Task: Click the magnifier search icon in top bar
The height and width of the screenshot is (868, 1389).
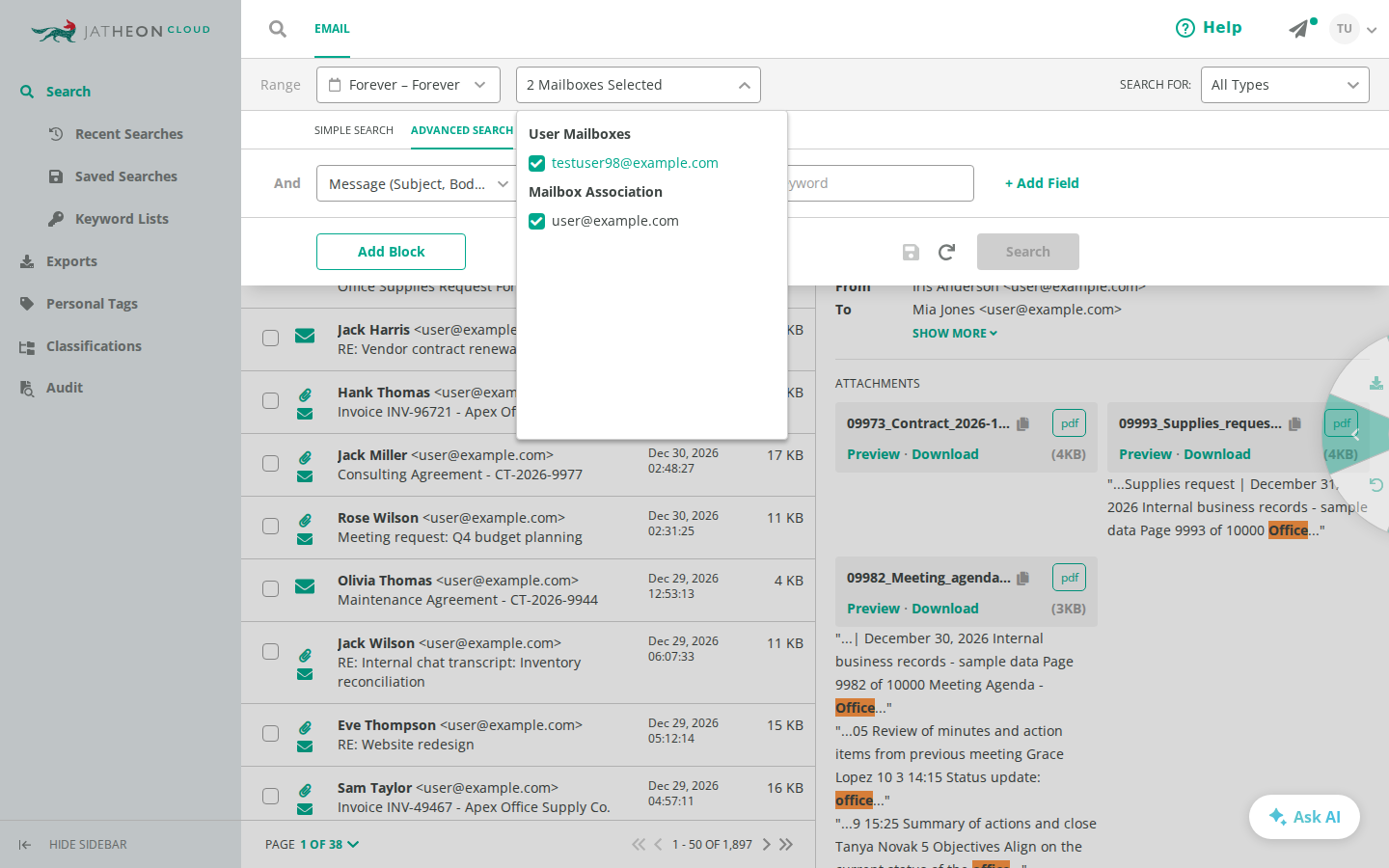Action: click(x=278, y=29)
